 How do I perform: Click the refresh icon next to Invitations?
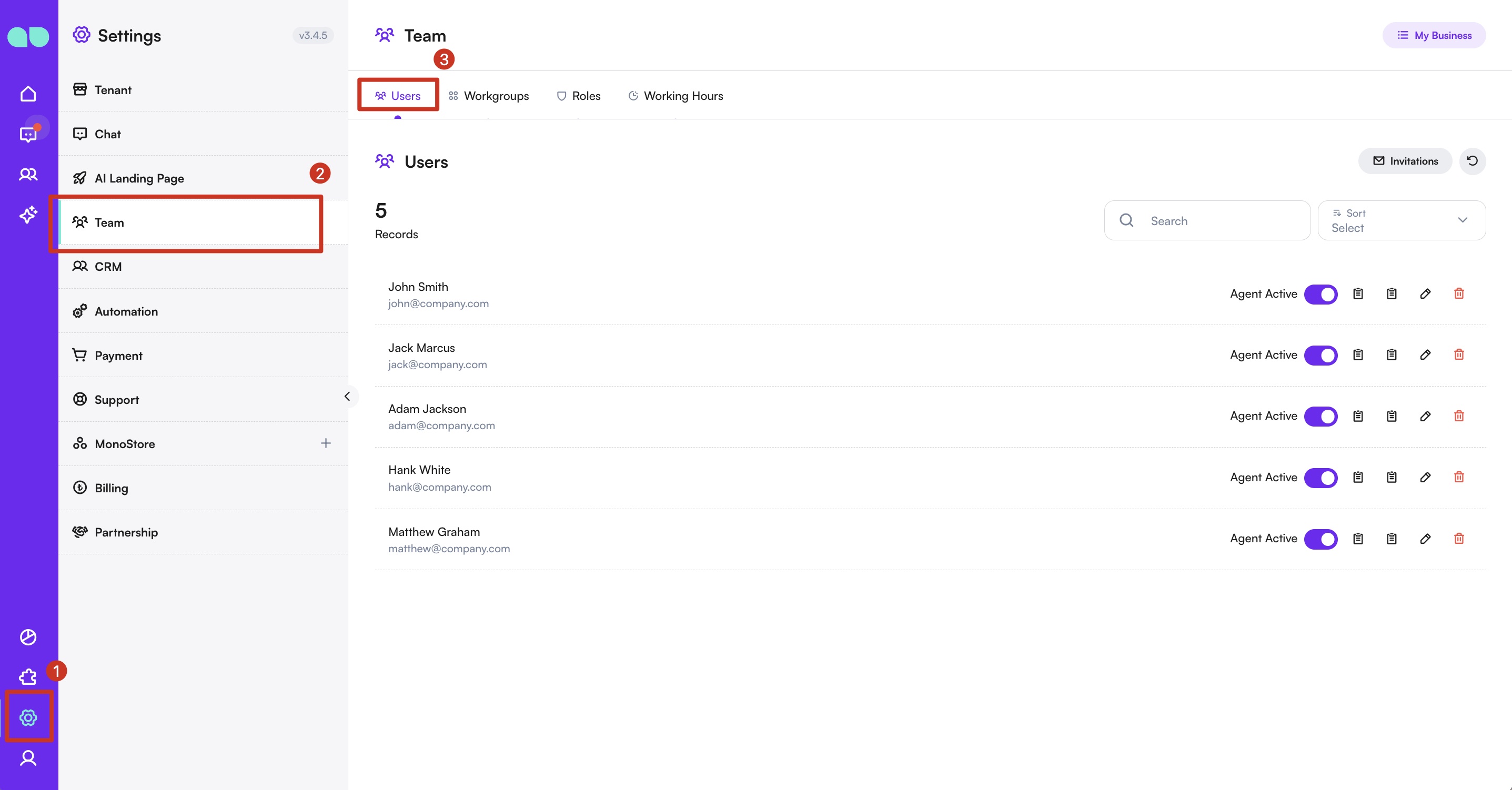click(x=1472, y=161)
